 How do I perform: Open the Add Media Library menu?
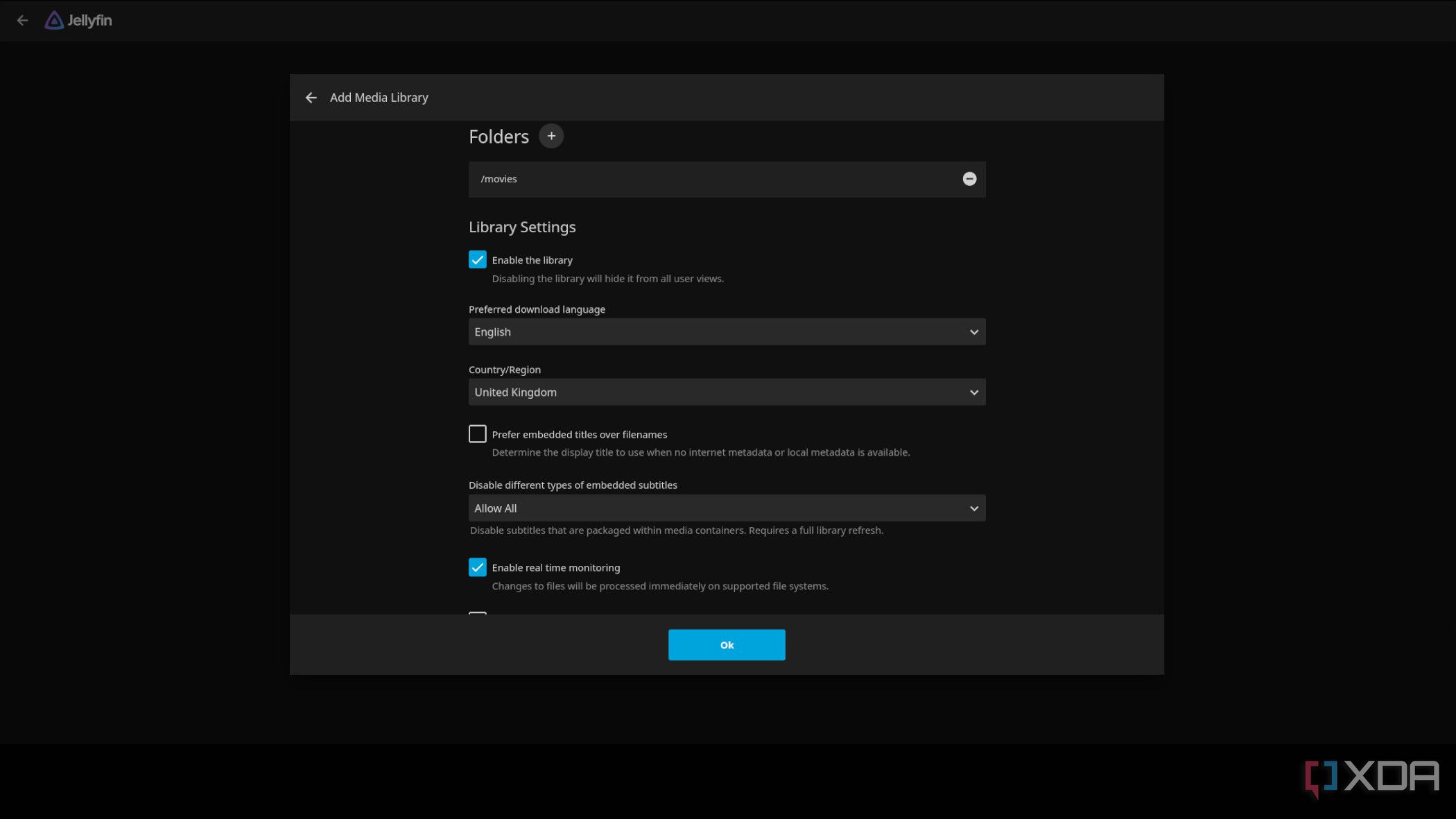coord(379,97)
